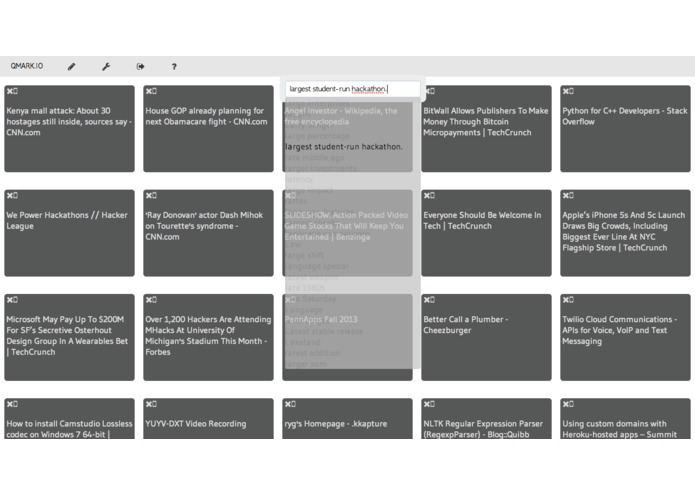This screenshot has height=494, width=695.
Task: Select the 'largest student-run hackathon.' autocomplete suggestion
Action: pos(344,147)
